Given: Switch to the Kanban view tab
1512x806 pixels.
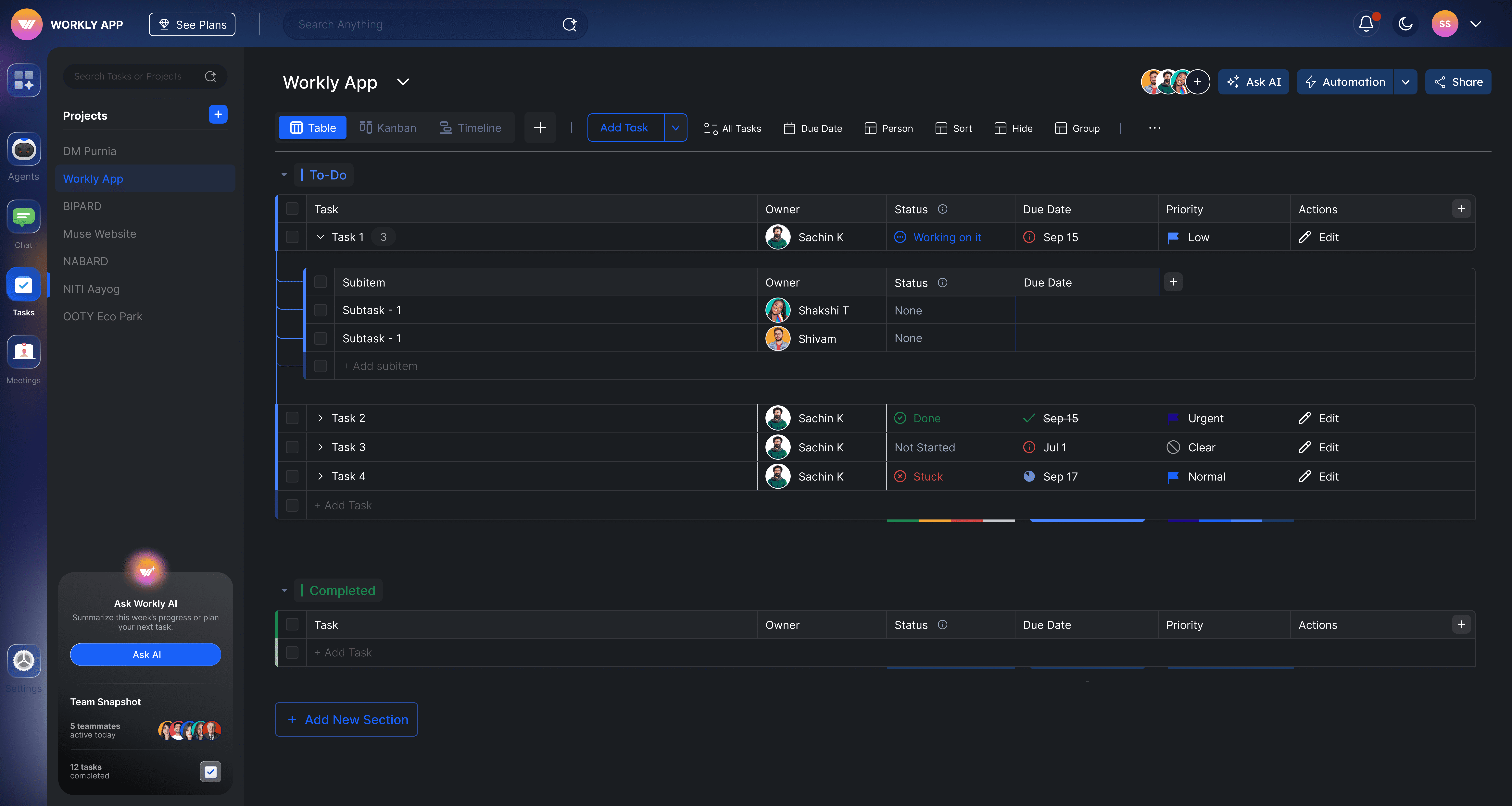Looking at the screenshot, I should pyautogui.click(x=388, y=128).
